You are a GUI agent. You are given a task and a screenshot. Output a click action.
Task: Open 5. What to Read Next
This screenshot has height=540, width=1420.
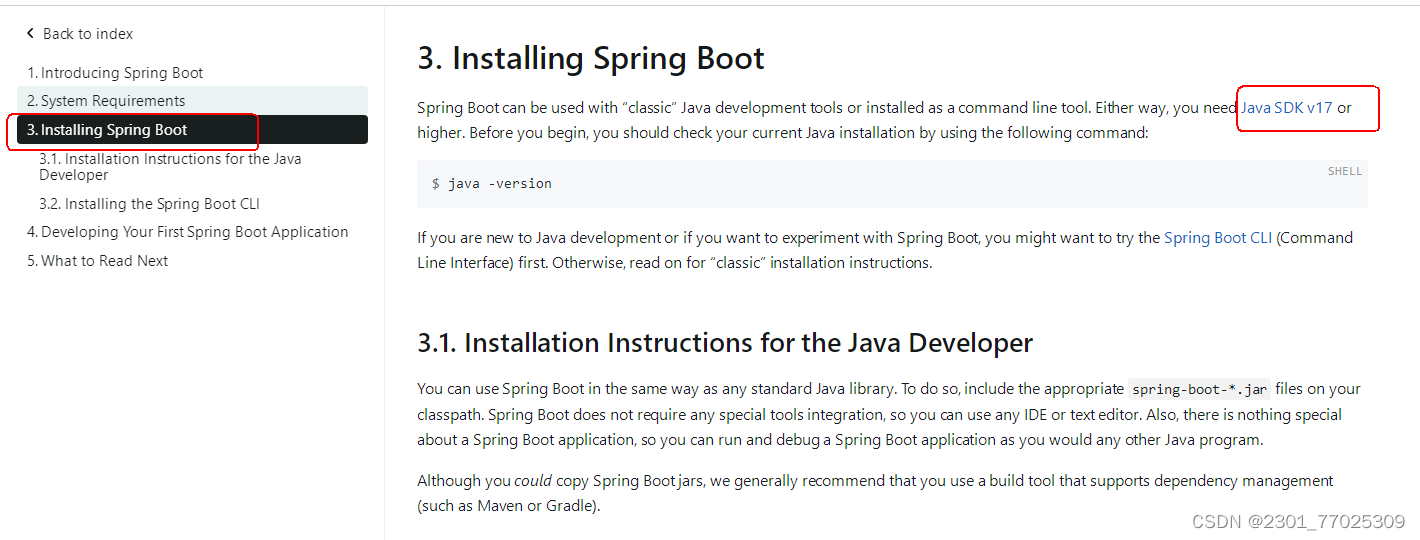pyautogui.click(x=97, y=261)
